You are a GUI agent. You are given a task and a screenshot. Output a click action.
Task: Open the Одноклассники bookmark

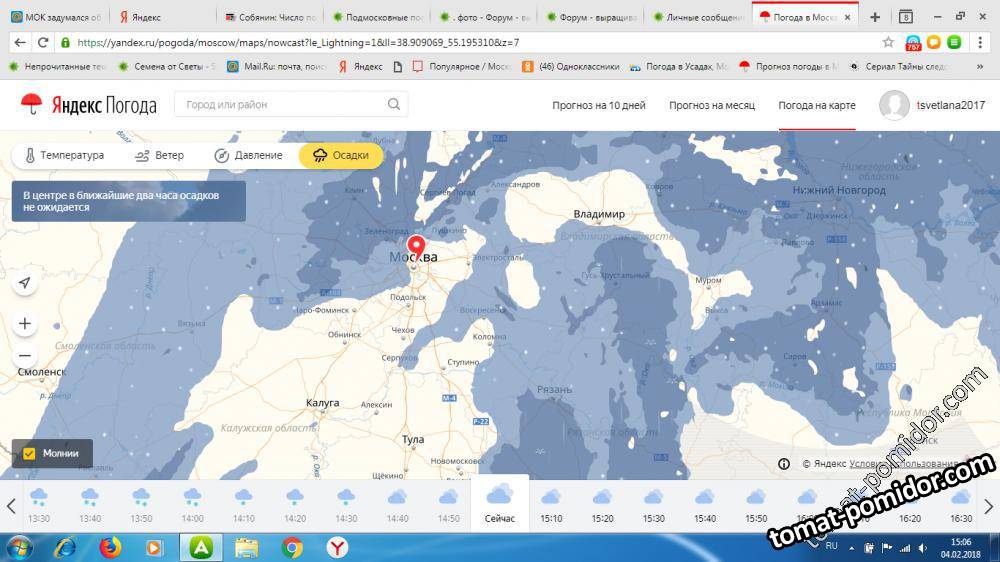click(570, 66)
